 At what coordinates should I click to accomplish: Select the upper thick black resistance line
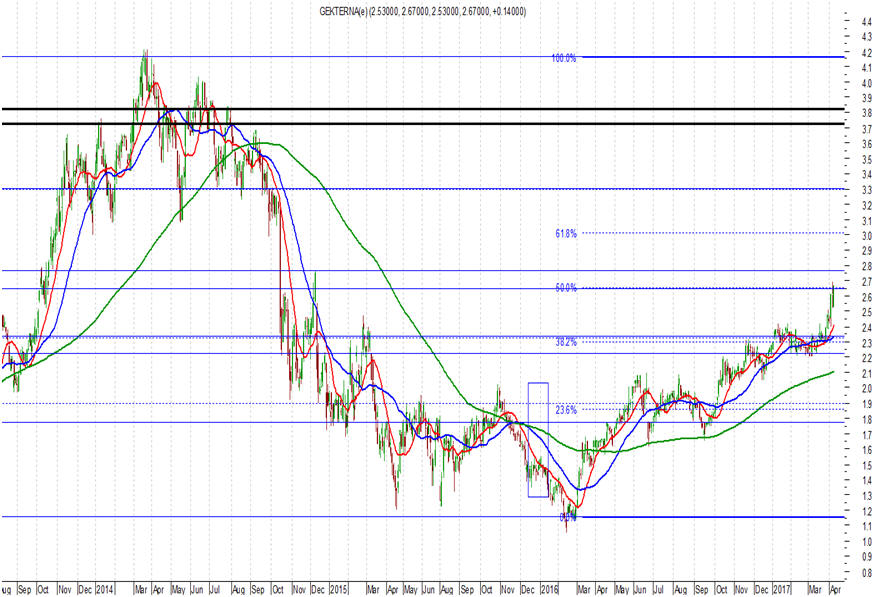[423, 109]
